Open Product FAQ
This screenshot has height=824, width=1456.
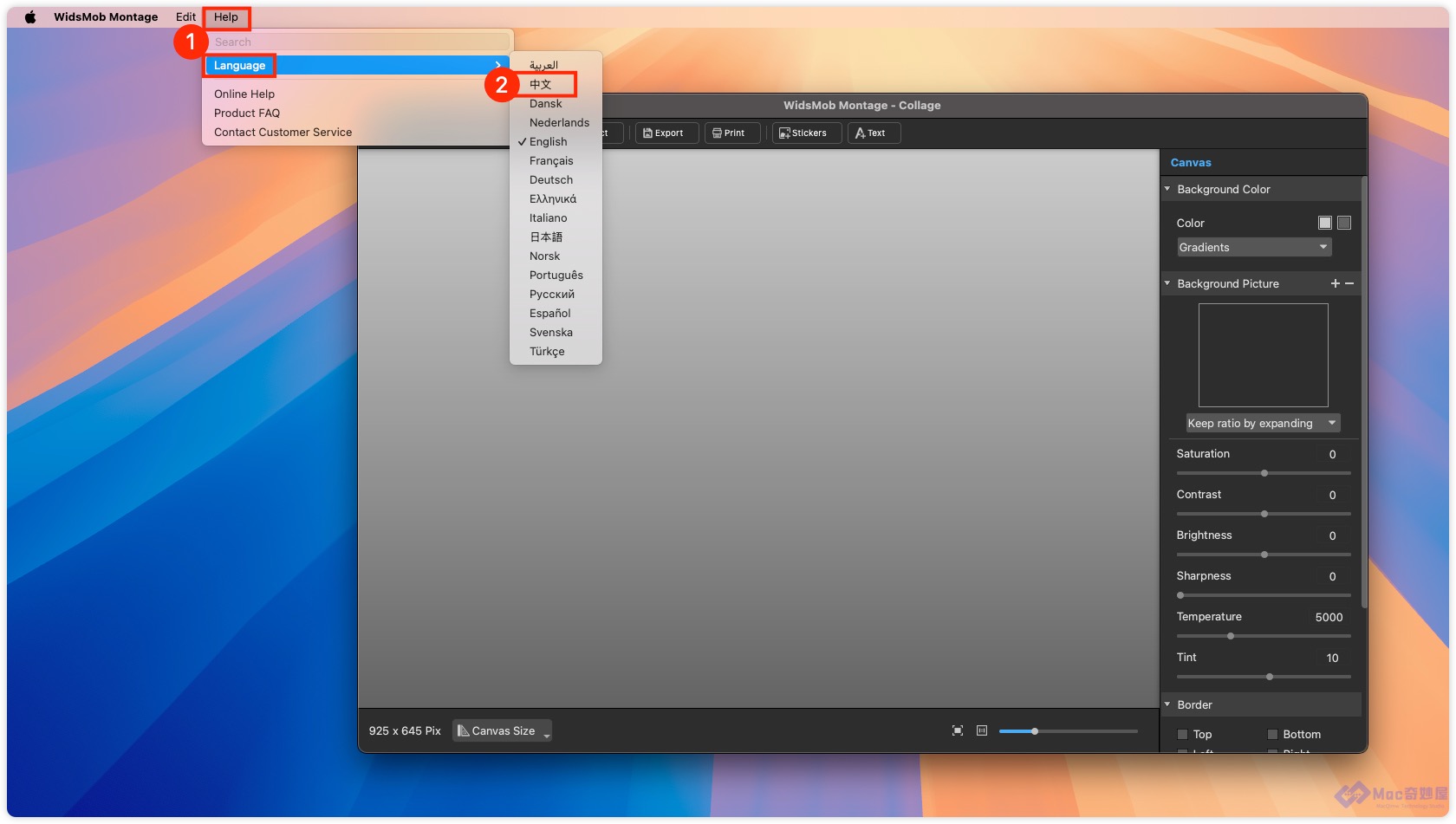[x=247, y=113]
